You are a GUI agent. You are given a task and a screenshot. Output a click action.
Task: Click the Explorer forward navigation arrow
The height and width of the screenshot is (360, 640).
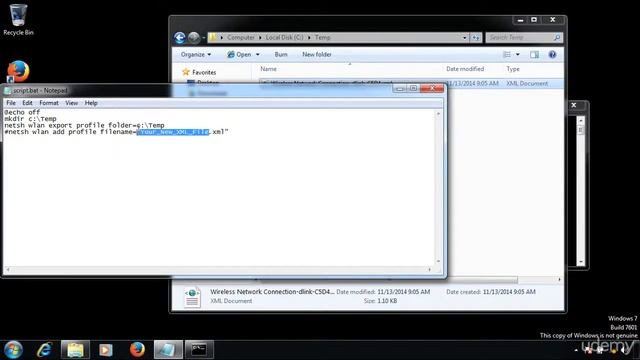(x=194, y=38)
